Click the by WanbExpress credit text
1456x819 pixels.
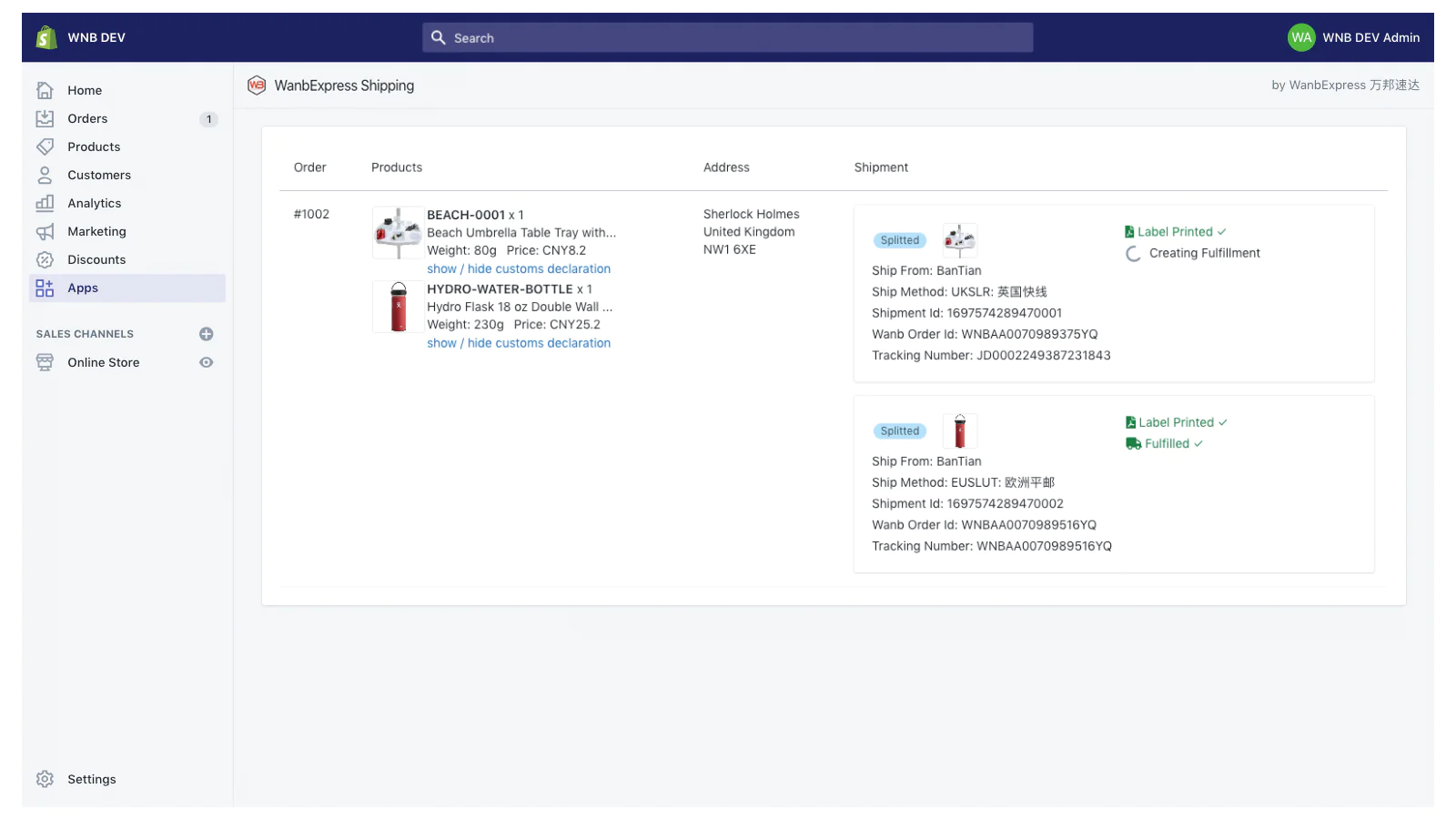point(1345,85)
